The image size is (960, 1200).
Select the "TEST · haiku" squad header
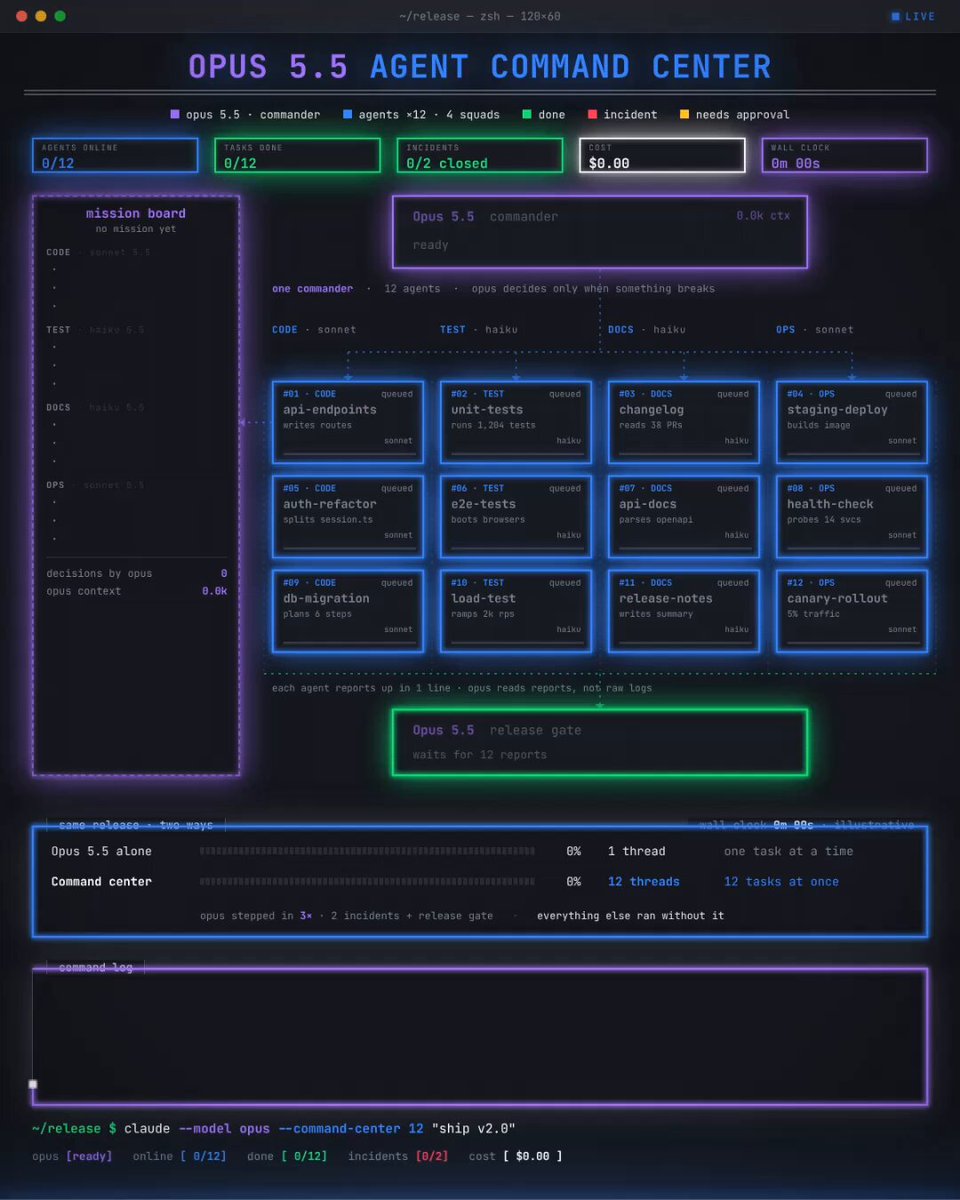479,329
